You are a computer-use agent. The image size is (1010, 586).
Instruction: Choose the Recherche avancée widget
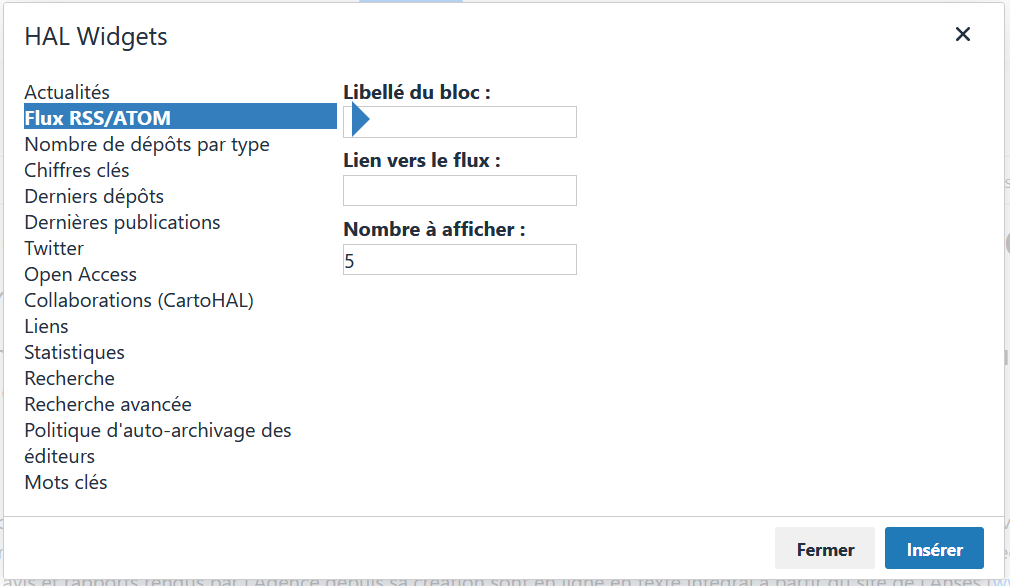[107, 404]
